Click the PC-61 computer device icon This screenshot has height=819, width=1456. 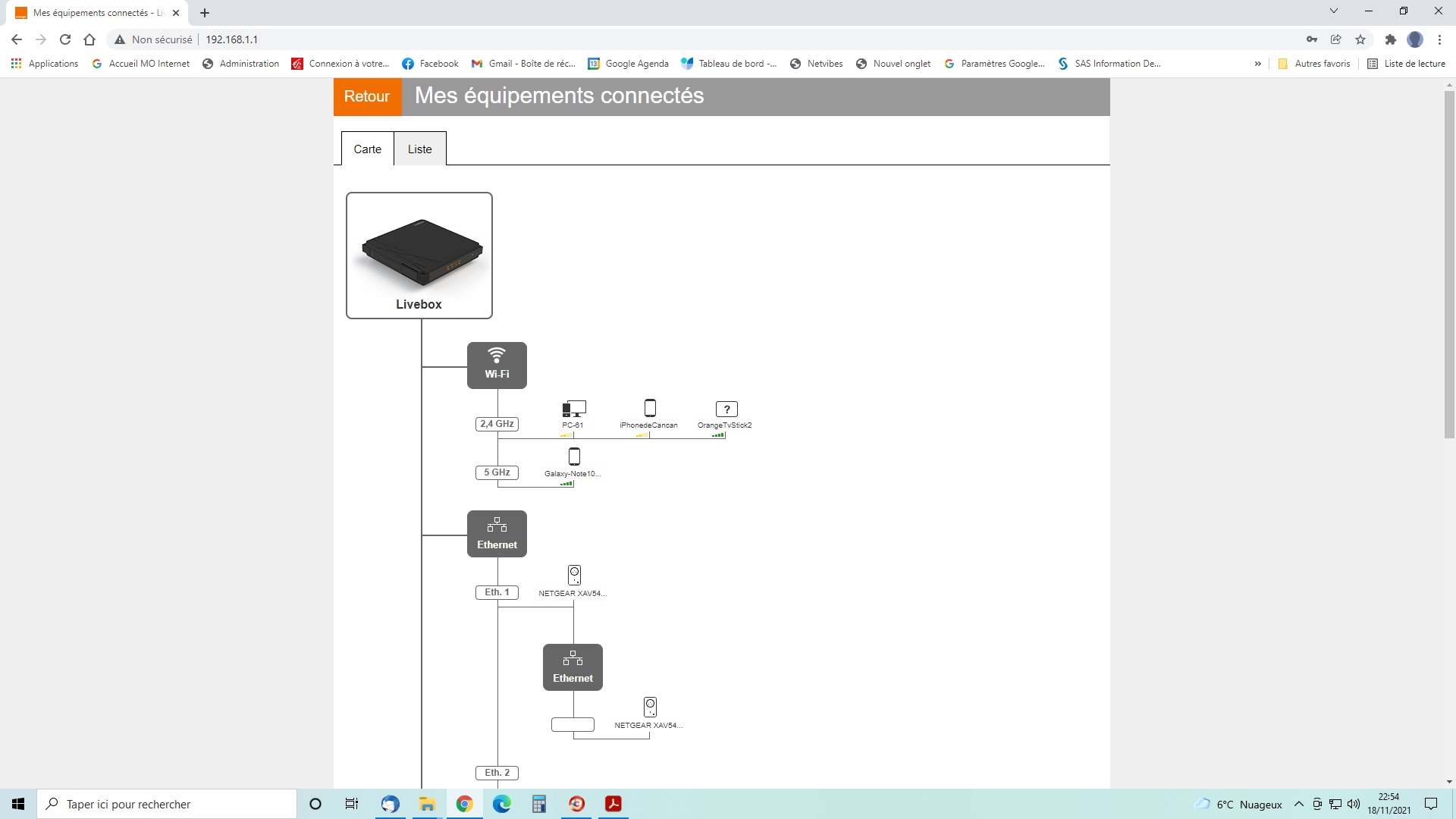click(574, 409)
